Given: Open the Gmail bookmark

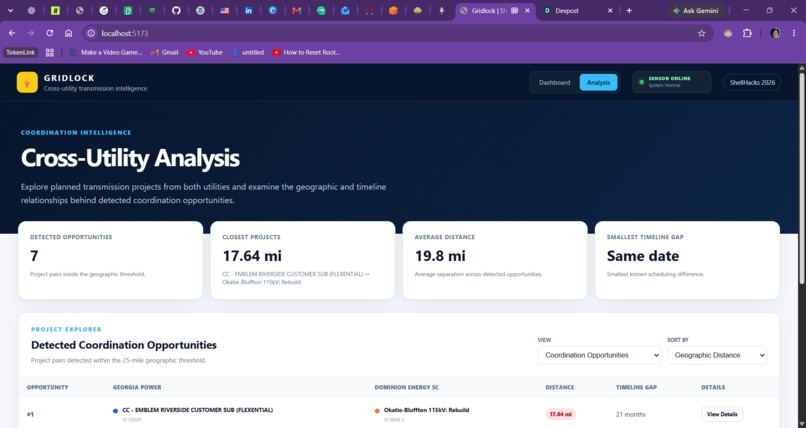Looking at the screenshot, I should point(164,52).
